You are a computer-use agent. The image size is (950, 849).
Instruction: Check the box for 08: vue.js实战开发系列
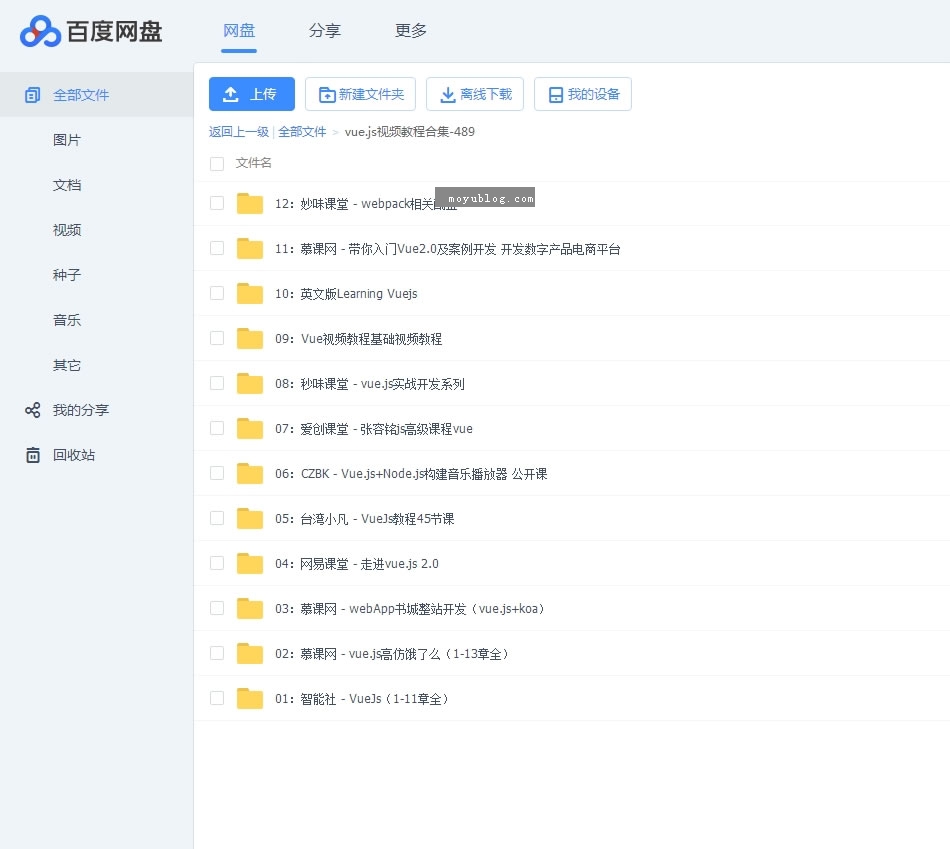pos(217,383)
